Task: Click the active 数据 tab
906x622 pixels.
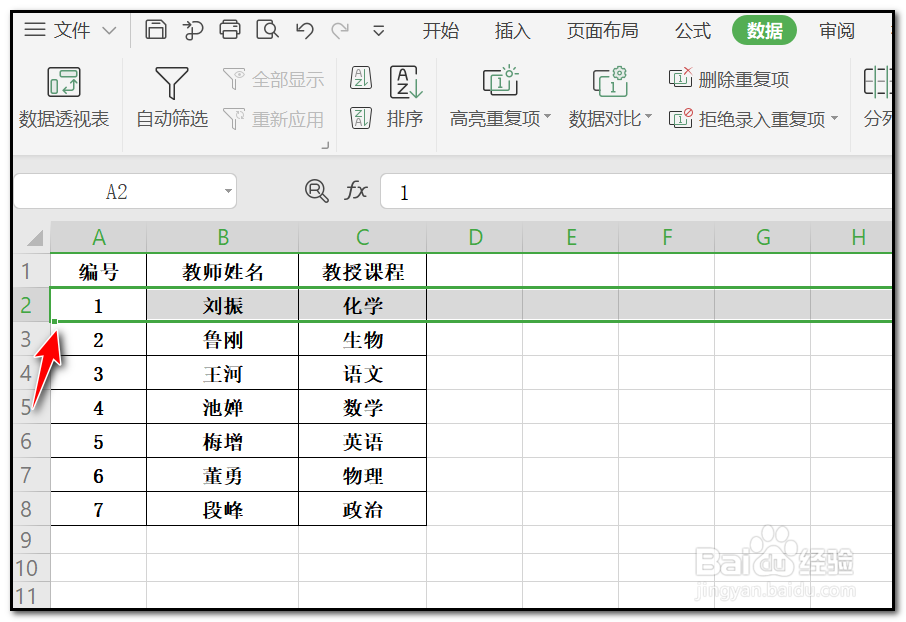Action: click(764, 30)
